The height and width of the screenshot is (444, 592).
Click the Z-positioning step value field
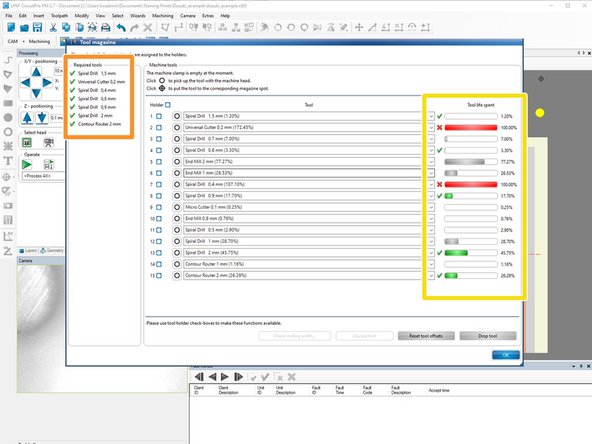pyautogui.click(x=57, y=118)
